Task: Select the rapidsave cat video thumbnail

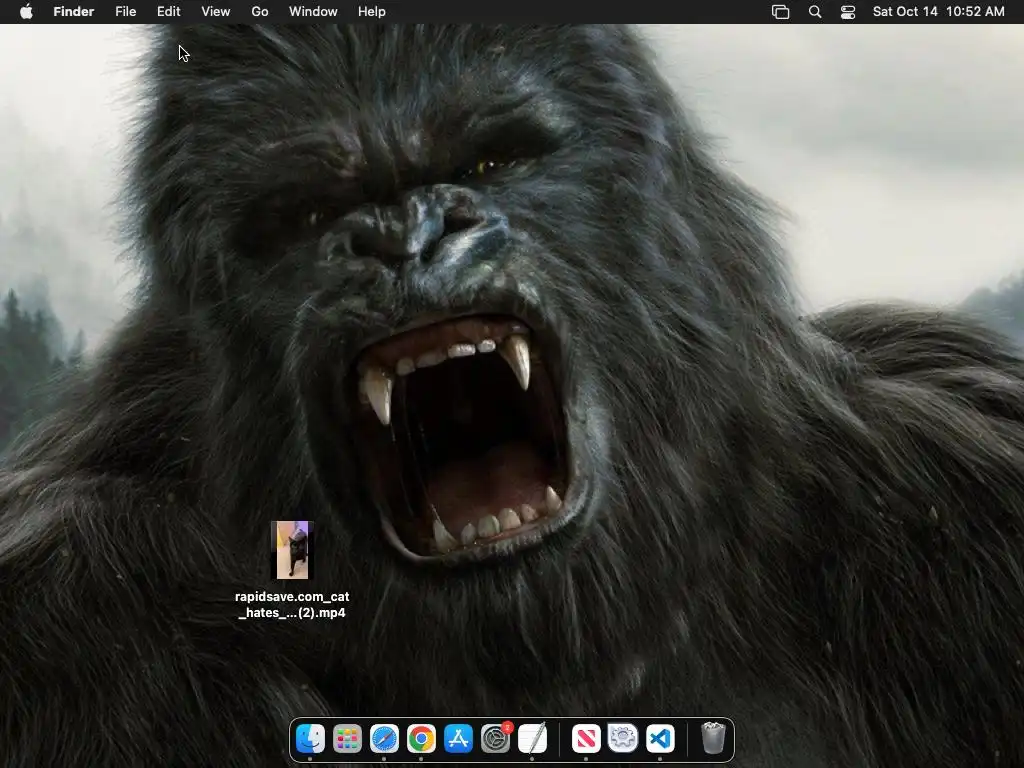Action: (292, 550)
